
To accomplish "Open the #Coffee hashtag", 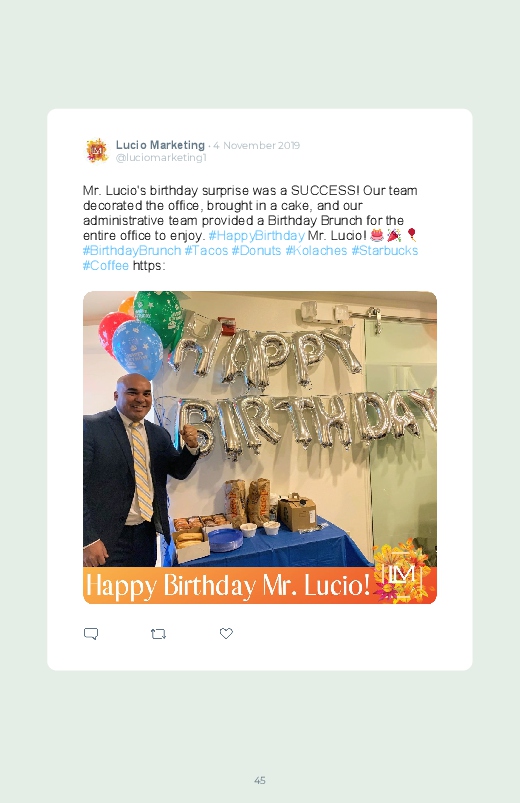I will coord(106,265).
